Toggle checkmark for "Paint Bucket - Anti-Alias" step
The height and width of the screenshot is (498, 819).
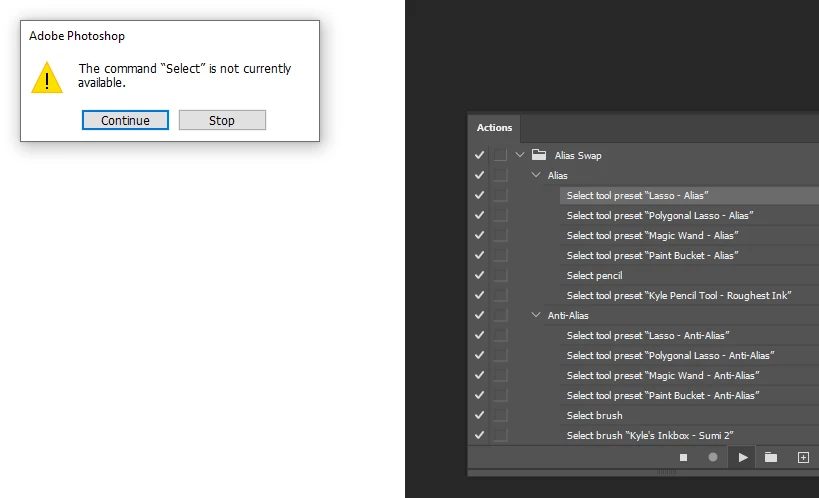pyautogui.click(x=479, y=395)
